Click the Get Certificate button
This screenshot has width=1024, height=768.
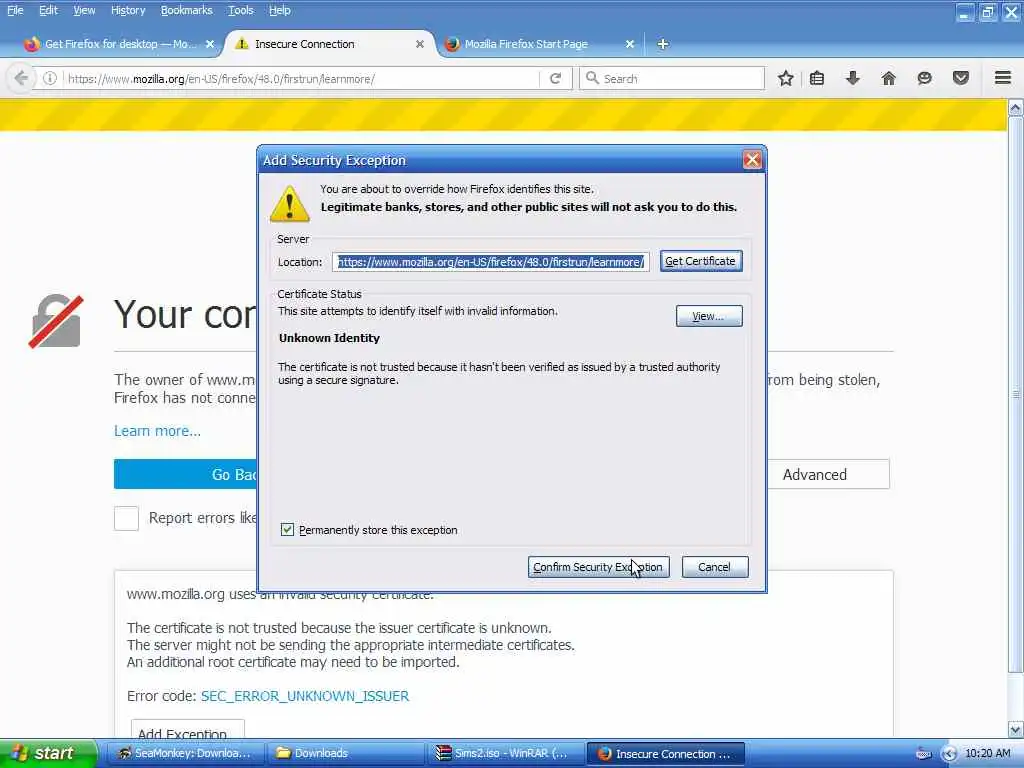click(701, 261)
